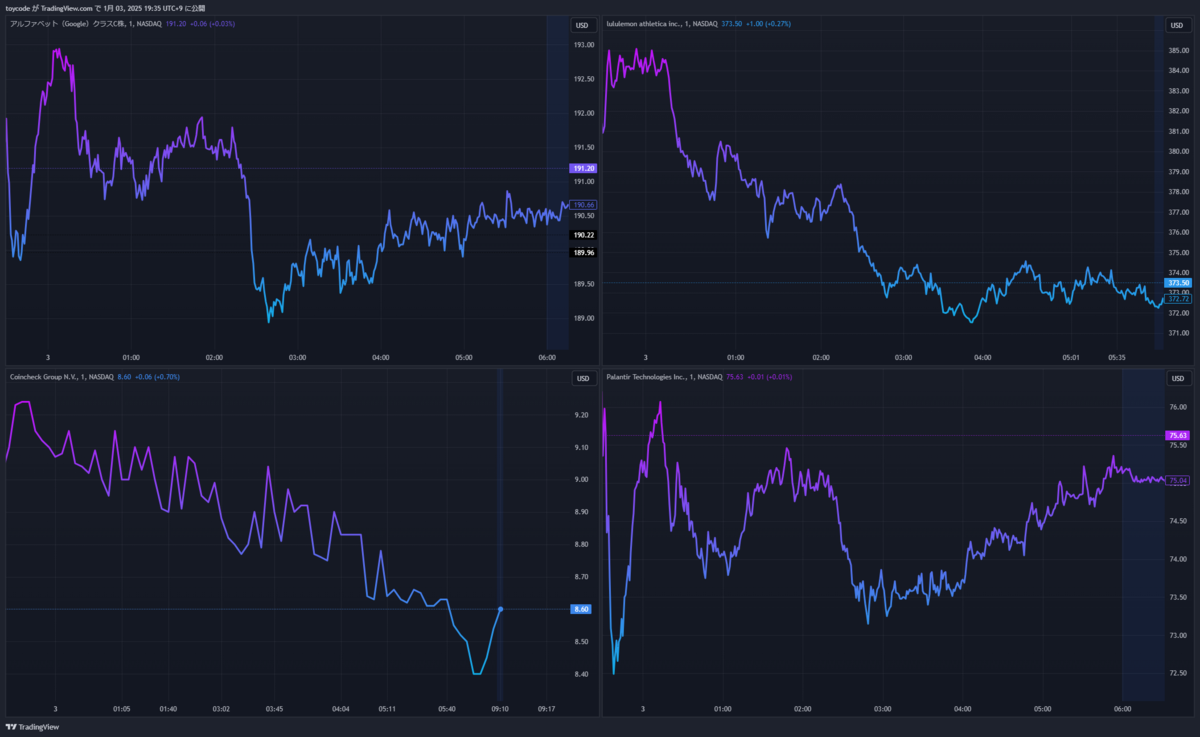Click the 06:00 time label on Palantir chart
Viewport: 1200px width, 737px height.
click(x=1122, y=709)
